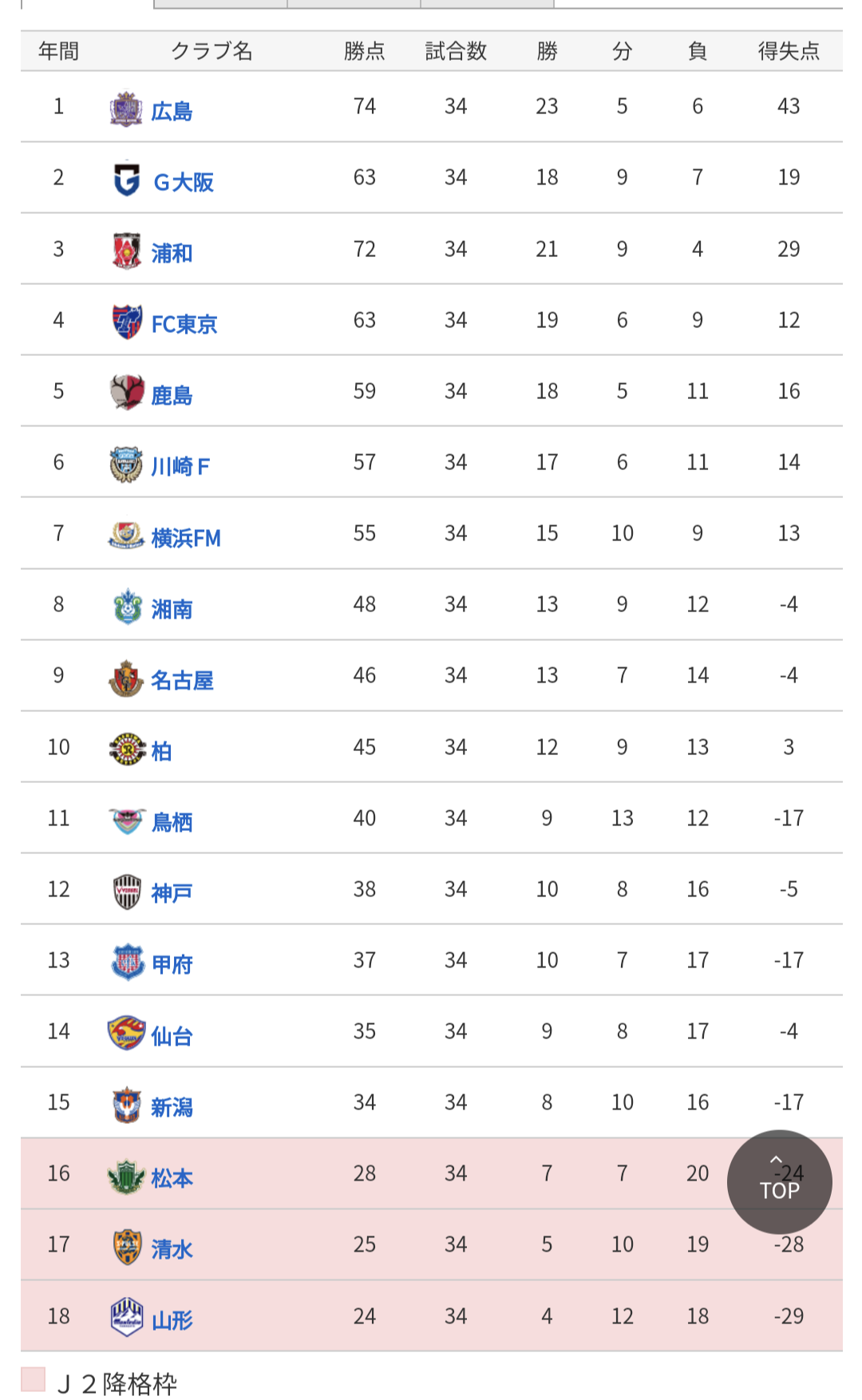Viewport: 862px width, 1400px height.
Task: Open the 鳥栖 team link
Action: (172, 822)
